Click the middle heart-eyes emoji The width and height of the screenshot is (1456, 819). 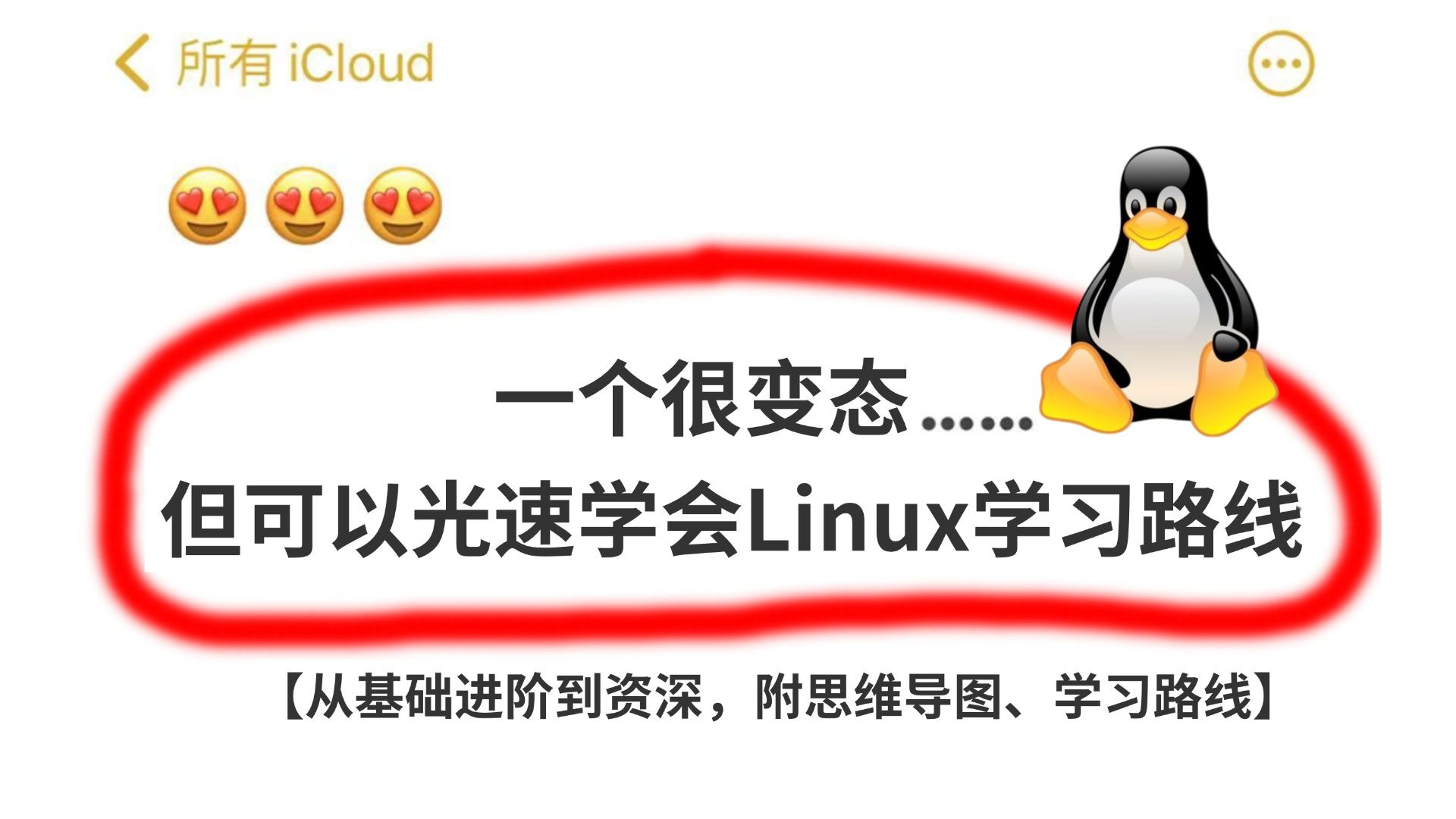[x=305, y=206]
